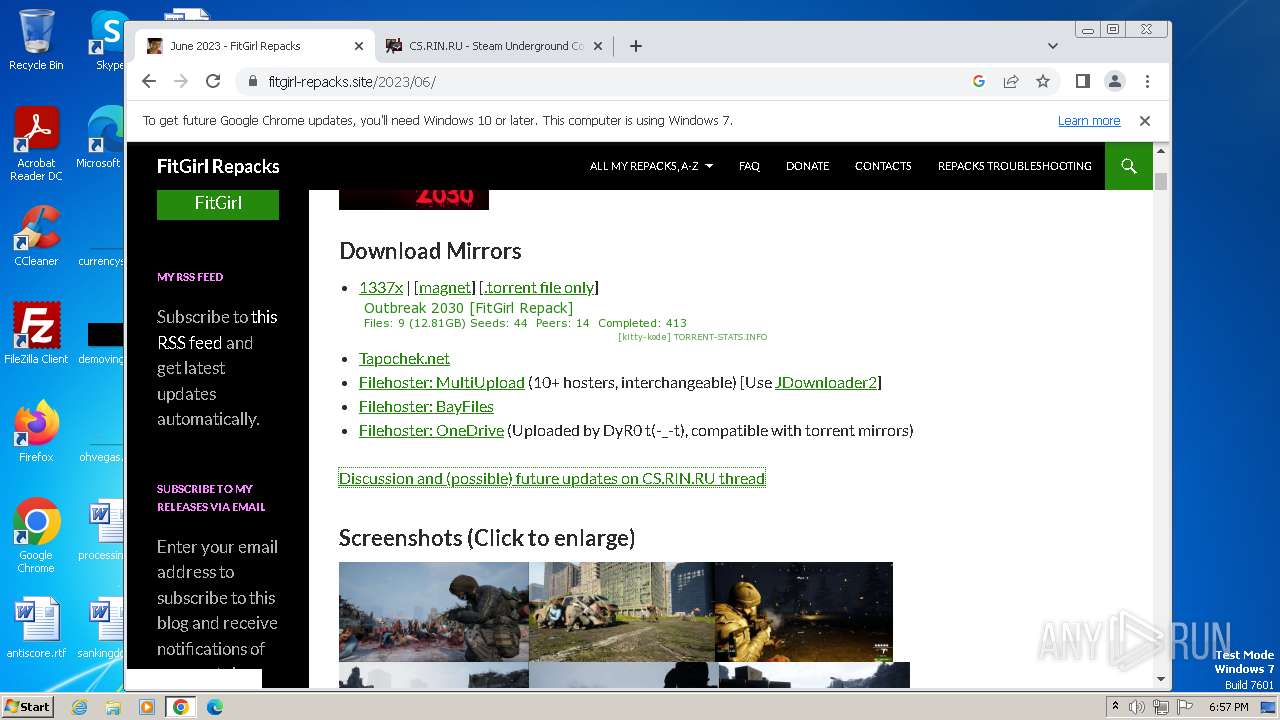
Task: Open the CS.RIN.RU discussion thread link
Action: (x=552, y=478)
